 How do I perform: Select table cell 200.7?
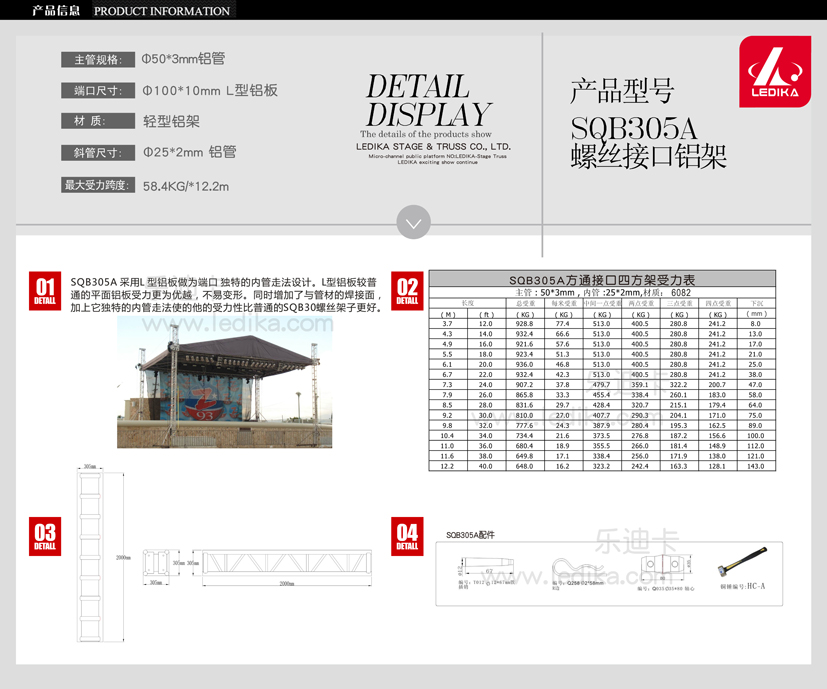[717, 385]
